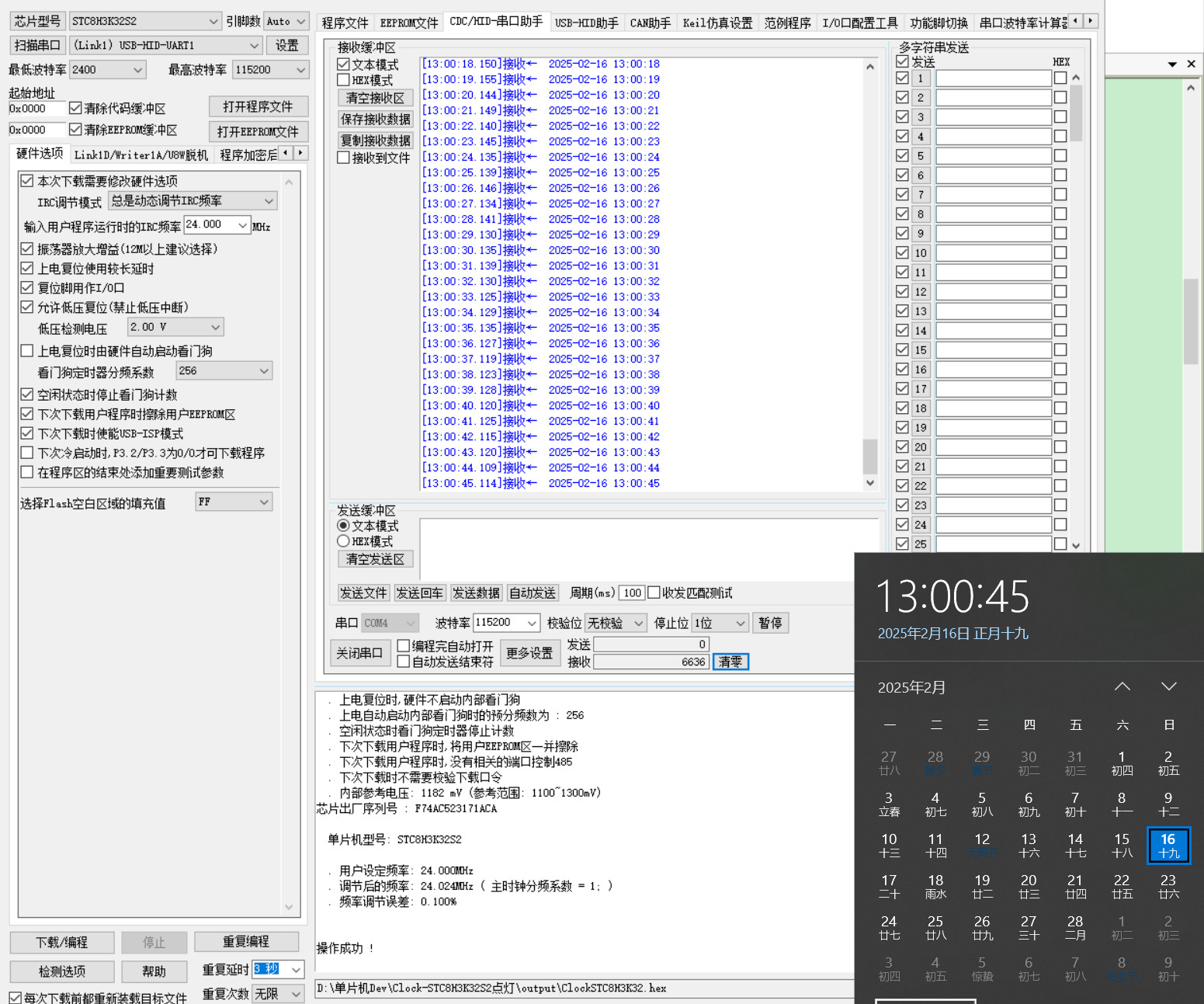Toggle 复位脚用作I/O口 checkbox

(27, 287)
